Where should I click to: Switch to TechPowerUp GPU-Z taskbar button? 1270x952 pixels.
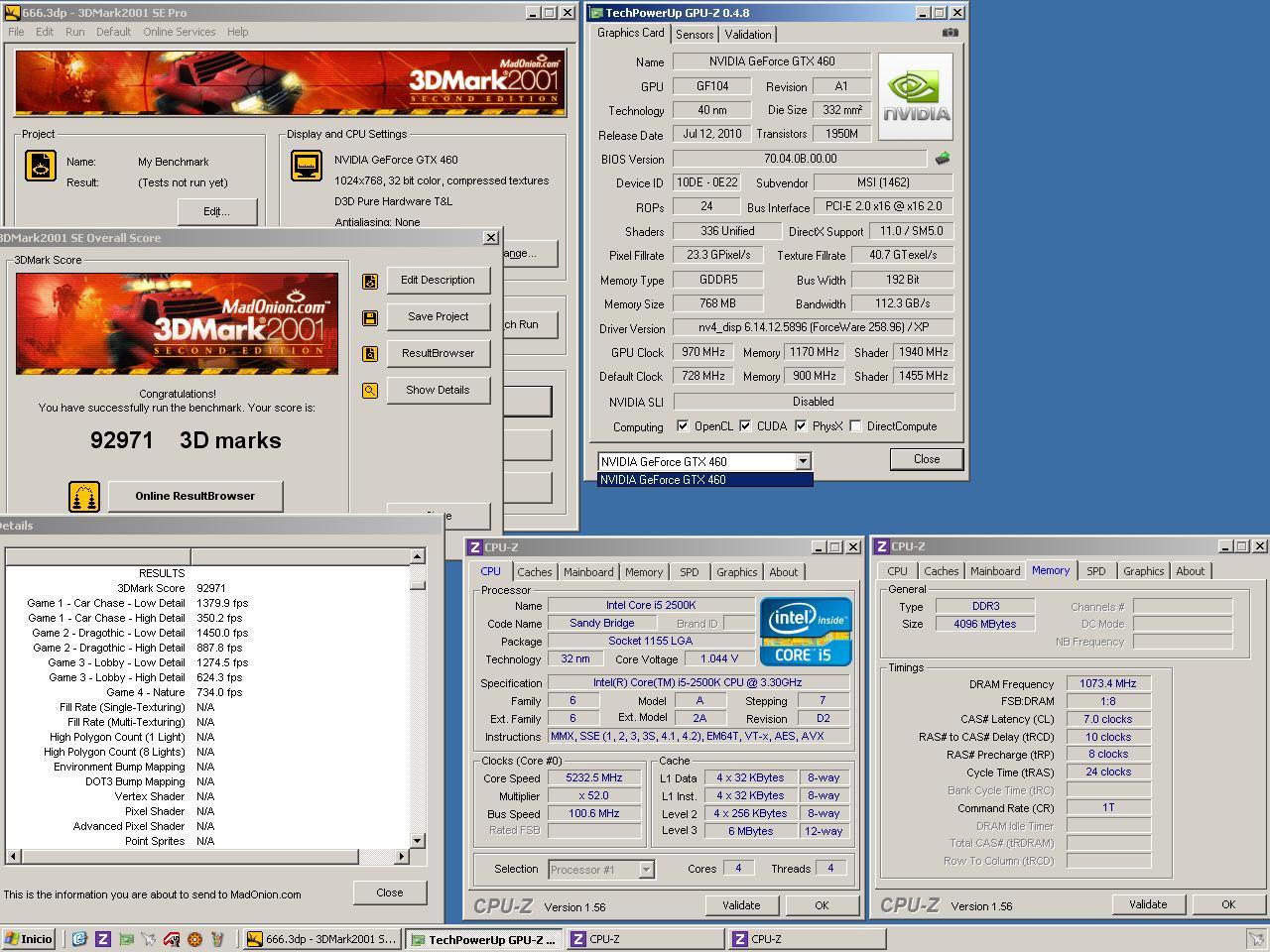point(484,939)
